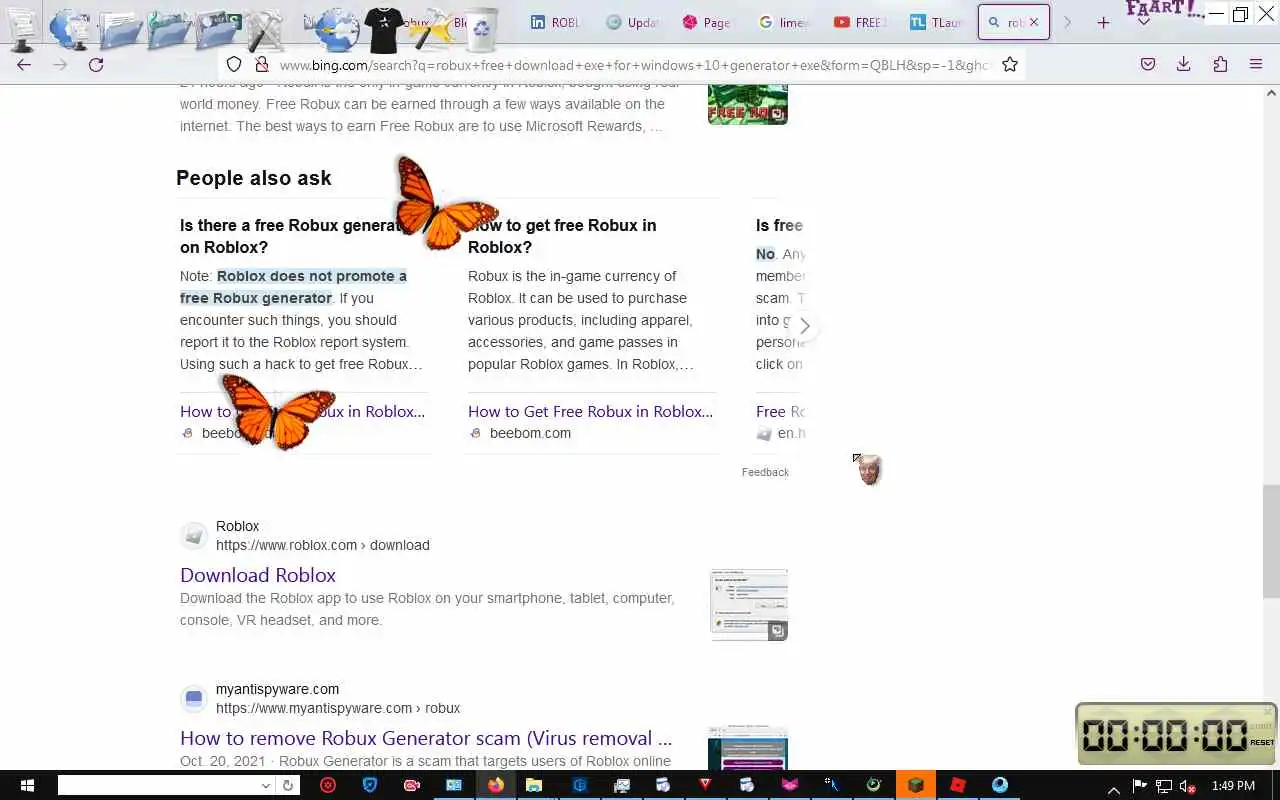
Task: Open the Windows Start menu
Action: [x=27, y=785]
